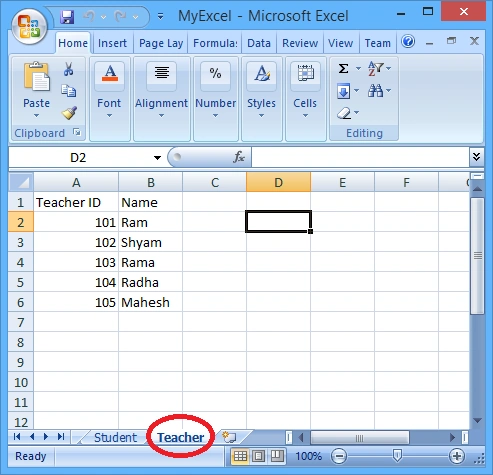Go to next sheet navigation arrow
Image resolution: width=493 pixels, height=475 pixels.
pos(46,437)
